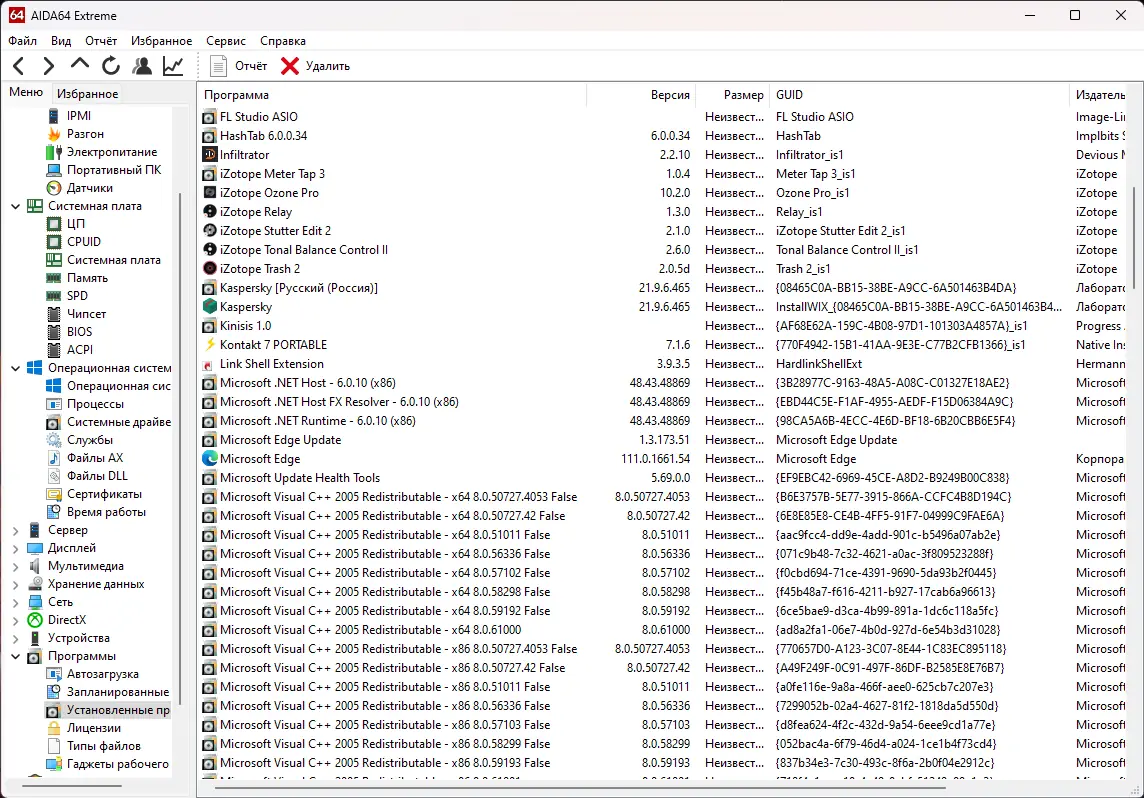Go up one level with the up arrow icon

point(80,65)
